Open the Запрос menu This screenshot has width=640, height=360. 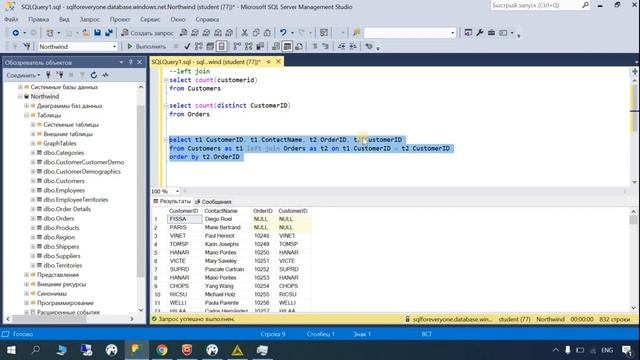(89, 19)
